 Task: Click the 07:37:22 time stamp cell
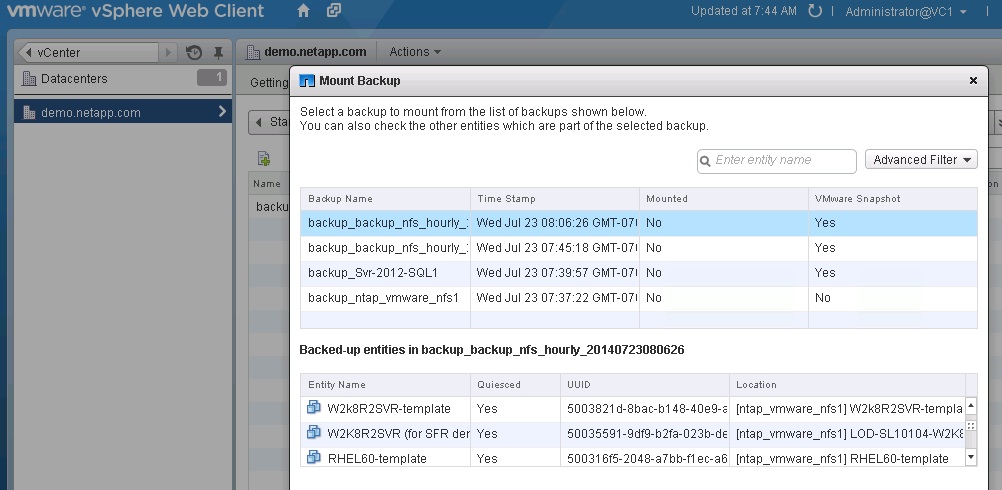[x=555, y=298]
